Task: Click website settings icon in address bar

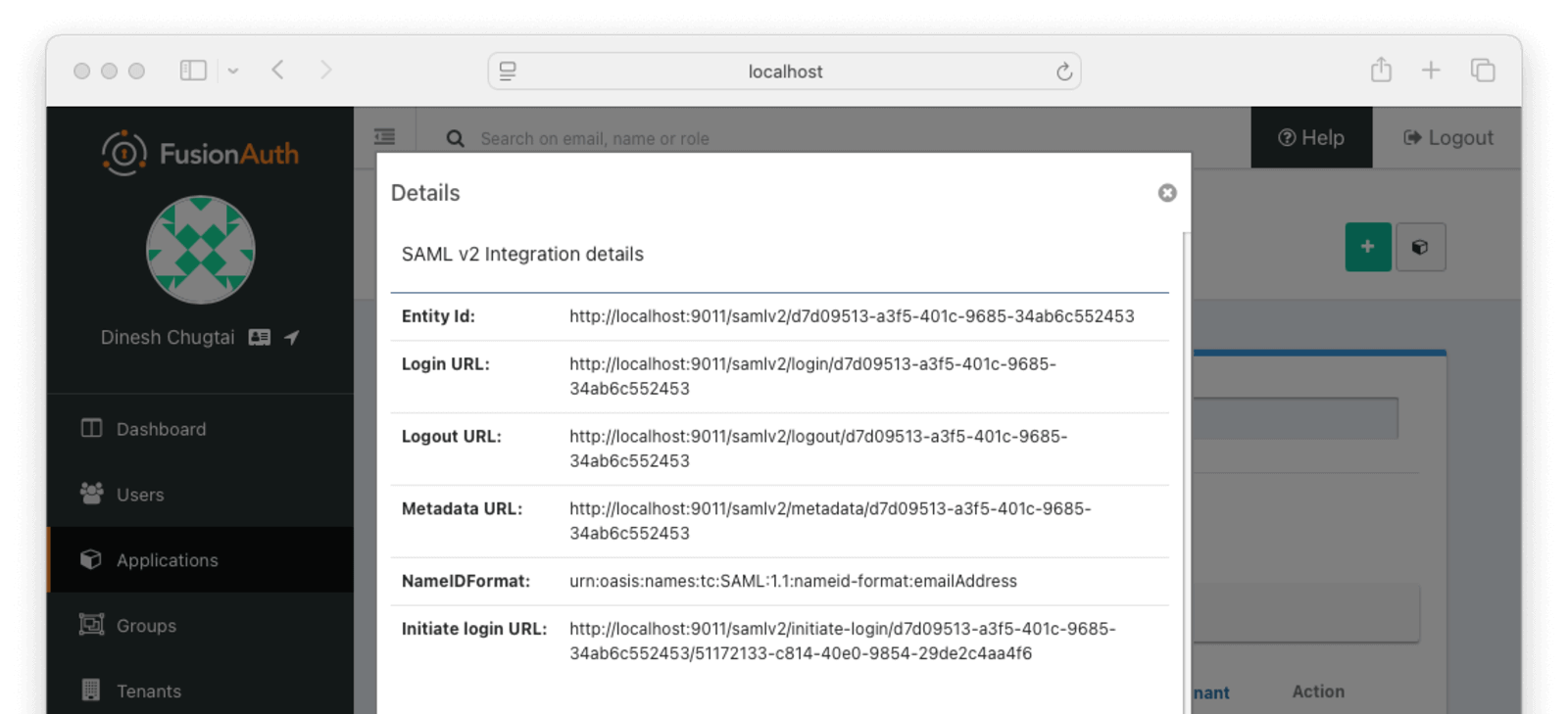Action: [508, 71]
